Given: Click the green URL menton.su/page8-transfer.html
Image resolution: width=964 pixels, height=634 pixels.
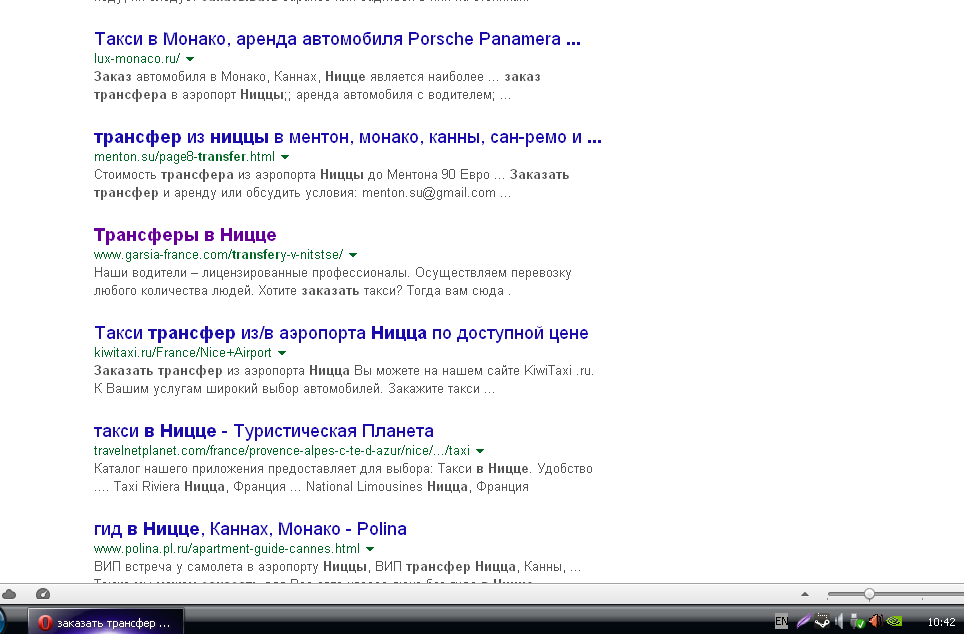Looking at the screenshot, I should [184, 156].
